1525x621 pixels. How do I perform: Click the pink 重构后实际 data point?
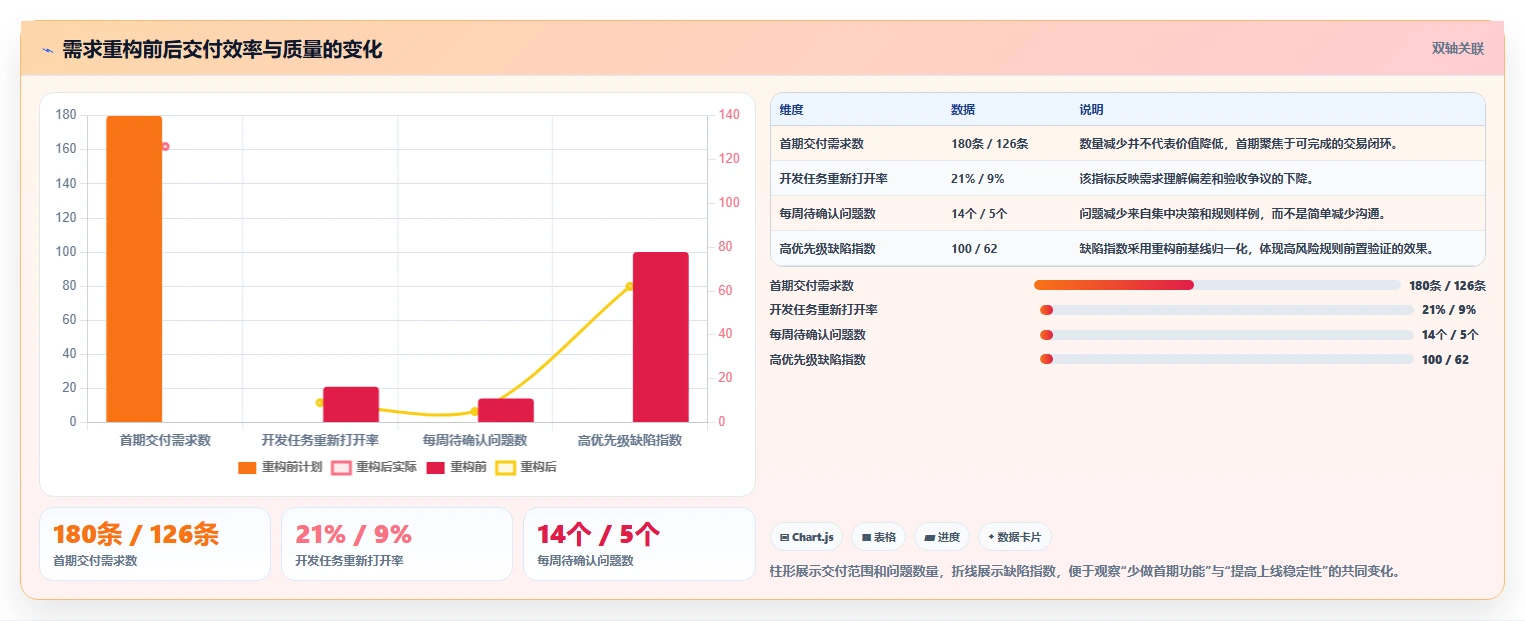165,146
